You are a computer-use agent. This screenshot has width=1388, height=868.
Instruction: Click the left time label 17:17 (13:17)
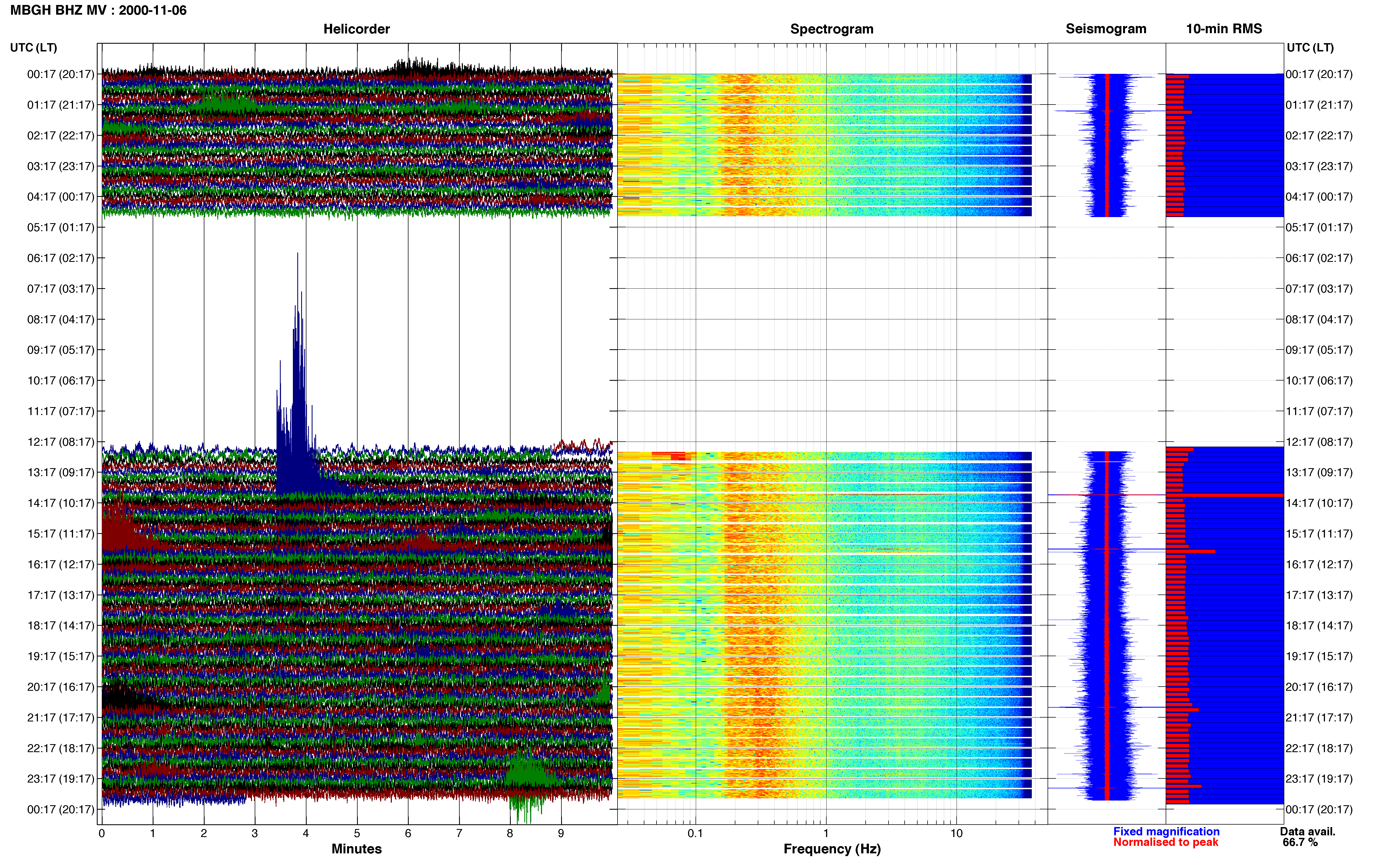click(x=61, y=595)
